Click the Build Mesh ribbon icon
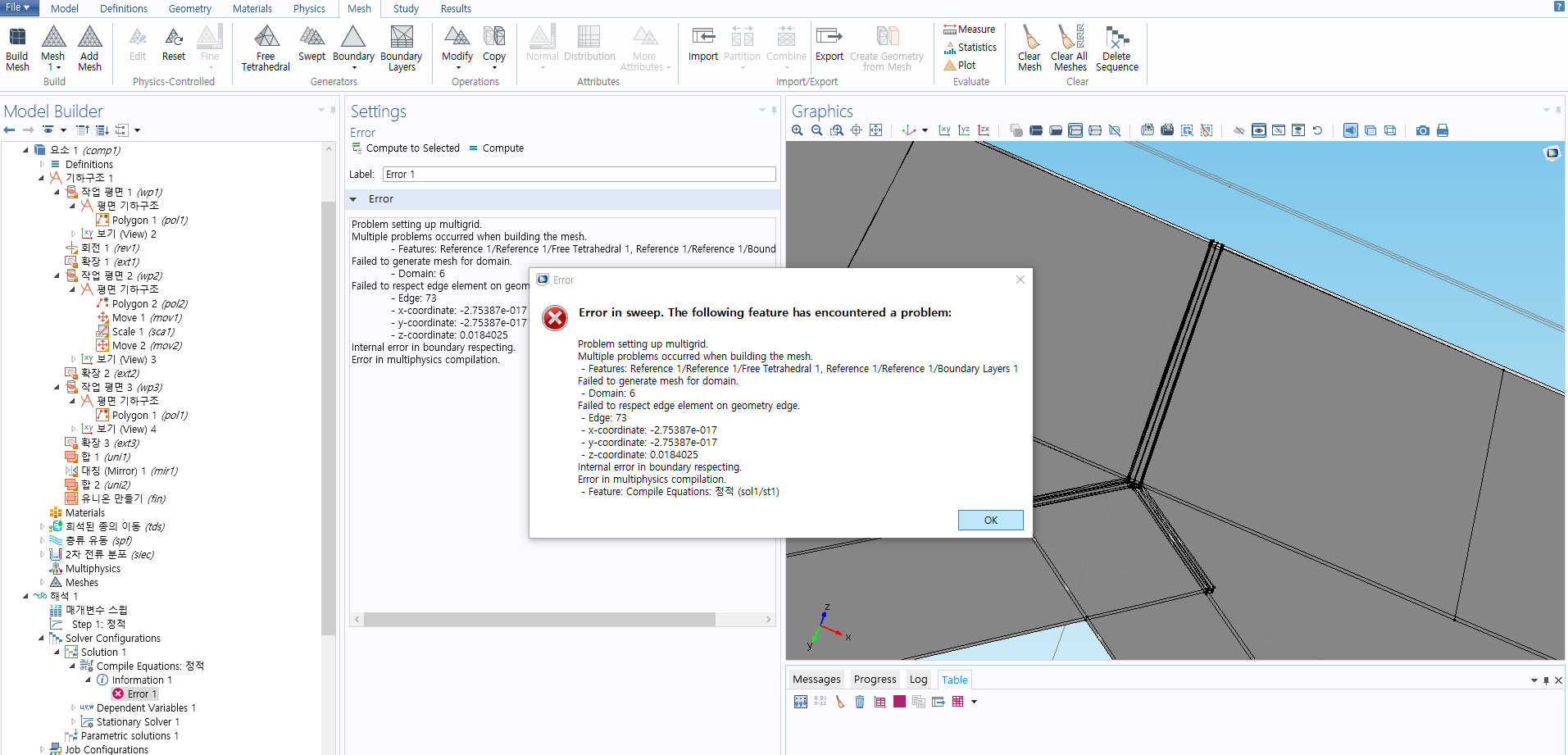 tap(17, 48)
